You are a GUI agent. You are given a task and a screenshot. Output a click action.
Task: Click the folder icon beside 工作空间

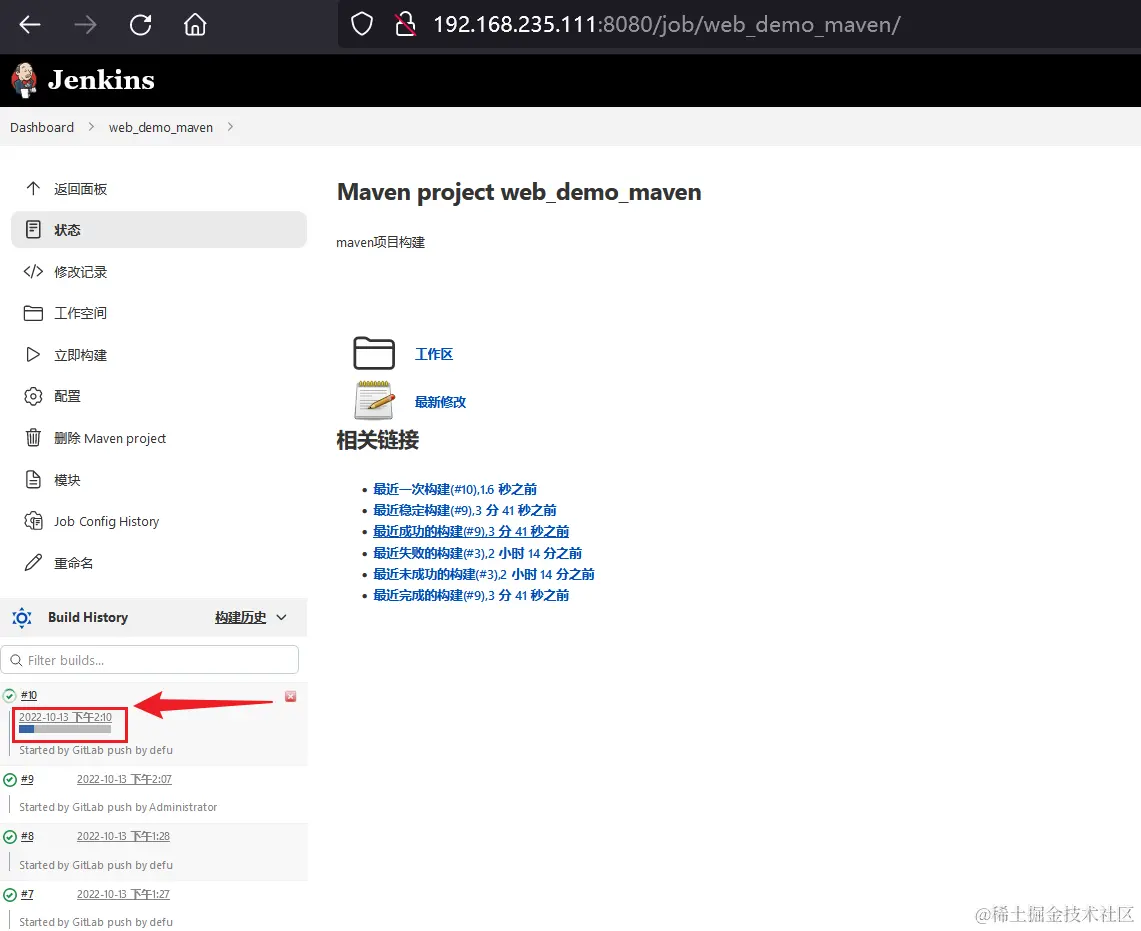(33, 313)
